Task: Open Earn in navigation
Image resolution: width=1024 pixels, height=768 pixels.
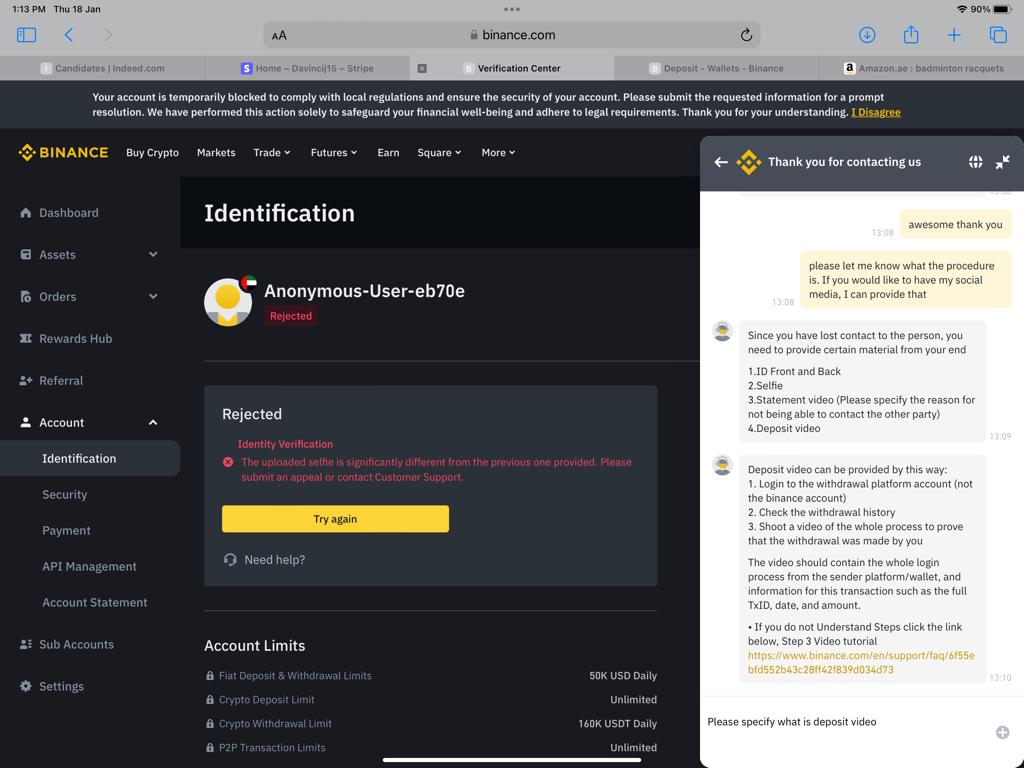Action: coord(388,152)
